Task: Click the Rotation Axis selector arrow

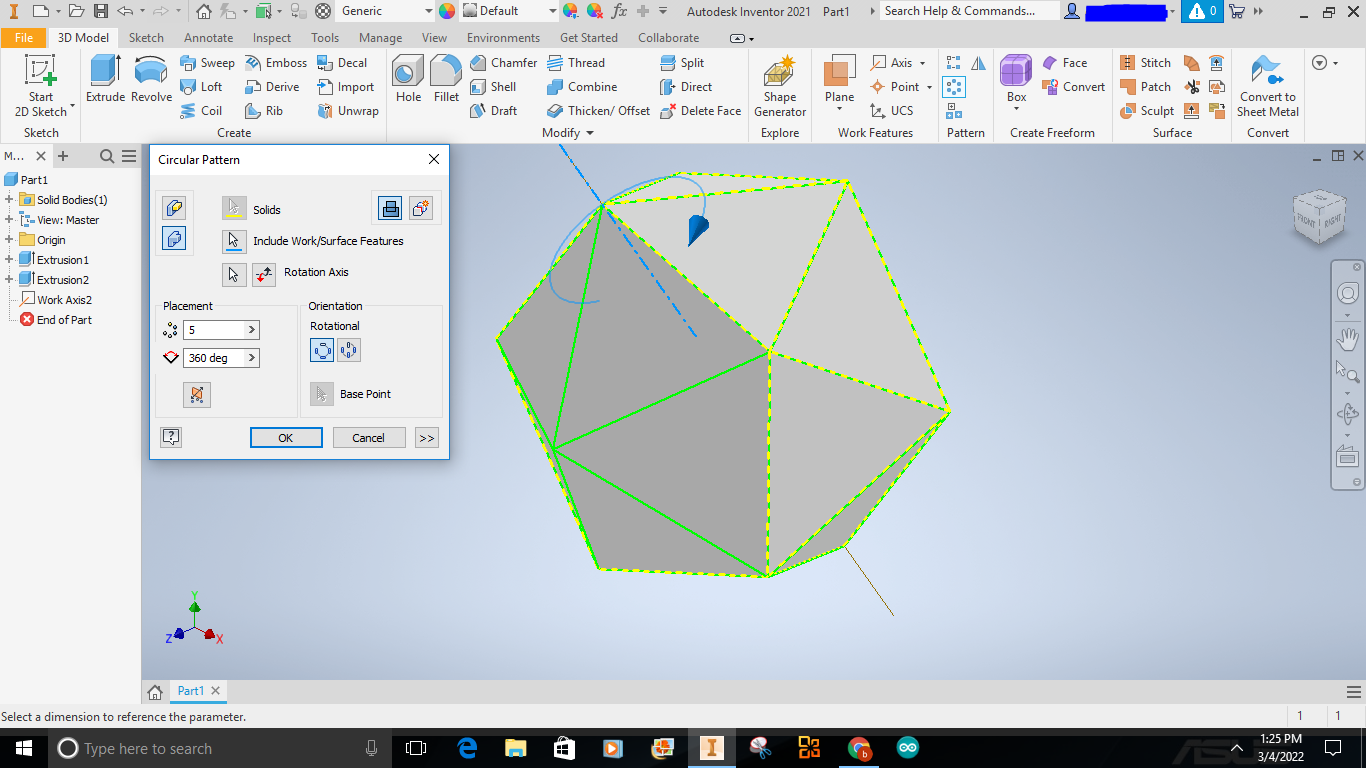Action: tap(234, 273)
